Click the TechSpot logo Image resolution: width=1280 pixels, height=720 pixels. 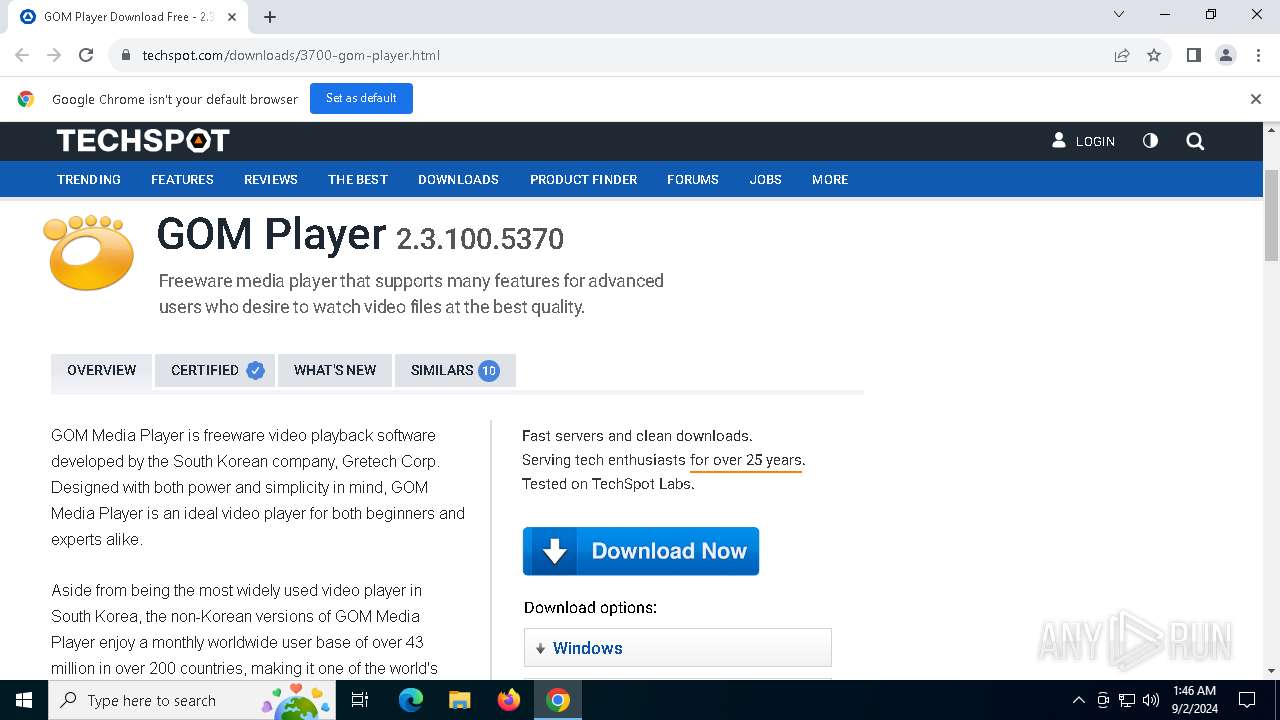tap(143, 141)
